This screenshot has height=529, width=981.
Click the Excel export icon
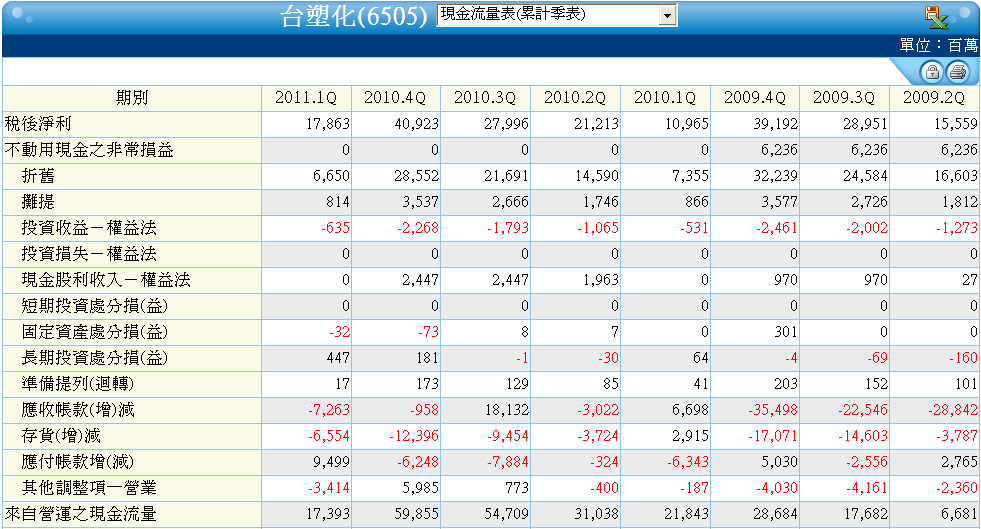click(936, 18)
